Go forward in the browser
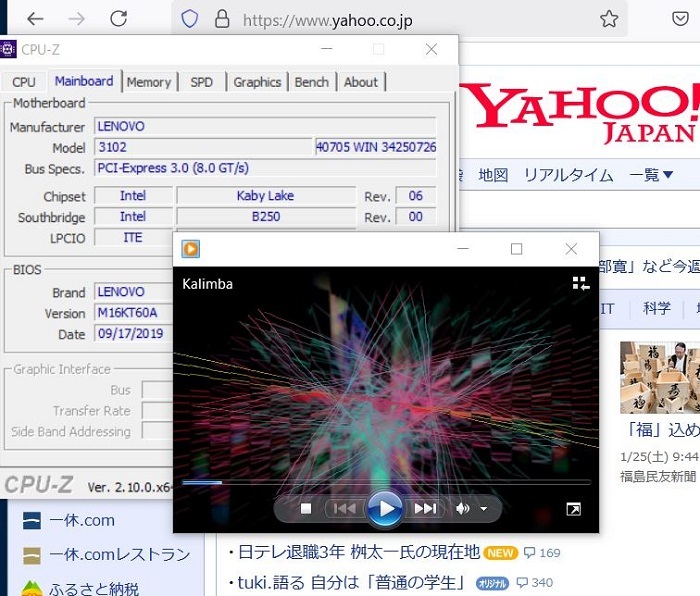The width and height of the screenshot is (700, 596). 76,19
